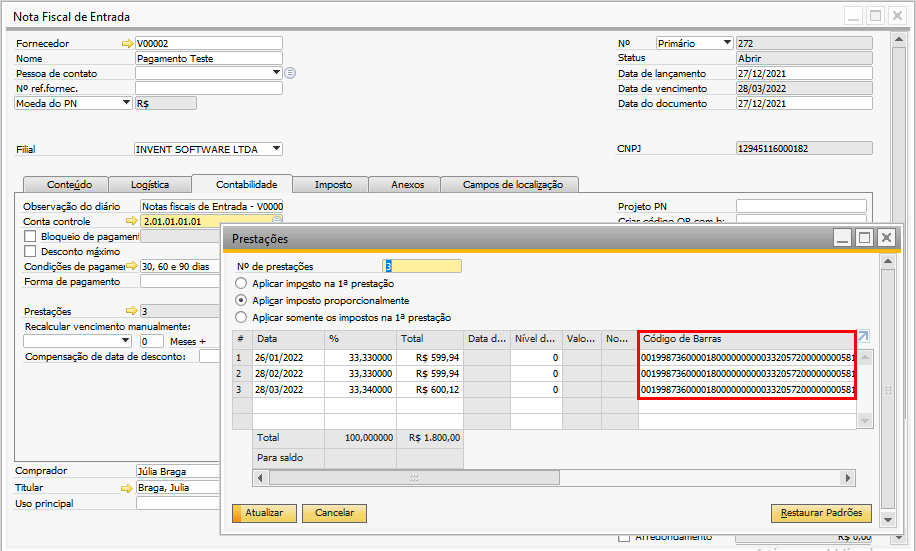Minimize the Prestações dialog

coord(842,238)
